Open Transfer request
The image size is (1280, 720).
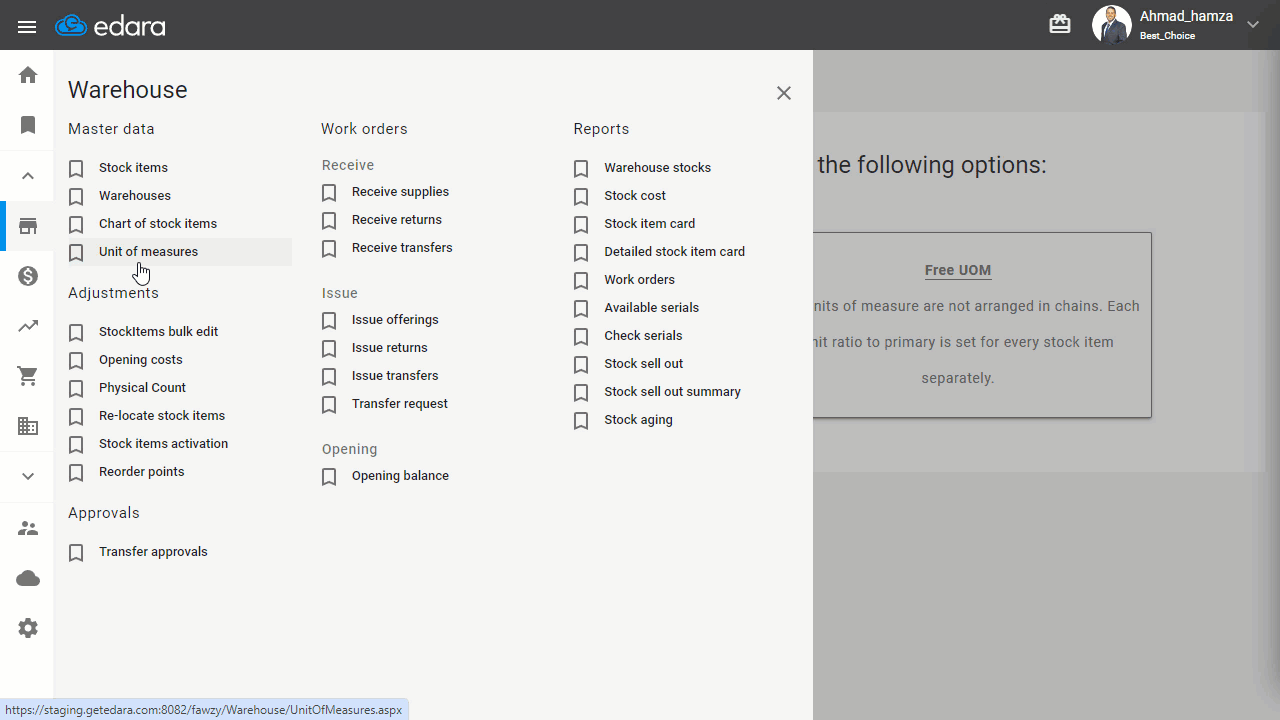click(x=400, y=404)
